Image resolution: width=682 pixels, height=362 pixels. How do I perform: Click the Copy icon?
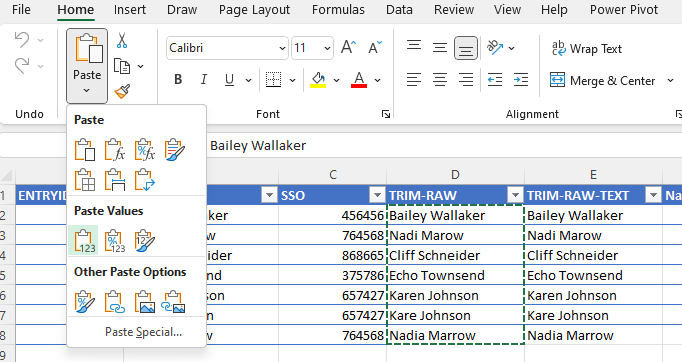(x=122, y=66)
